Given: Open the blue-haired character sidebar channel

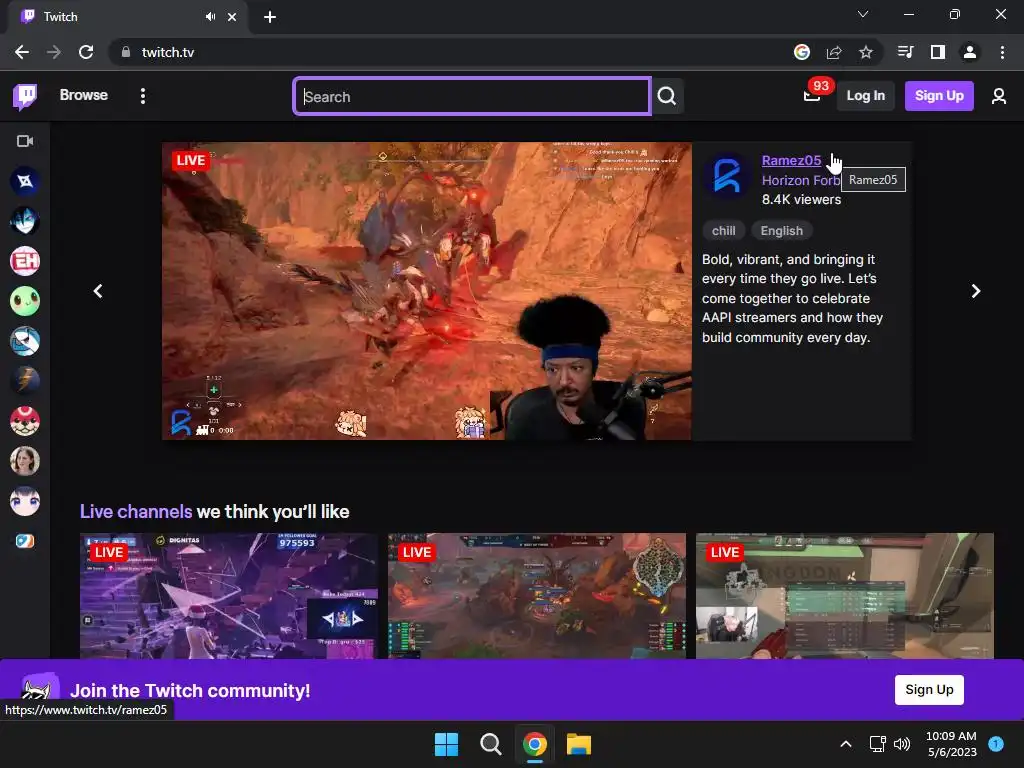Looking at the screenshot, I should coord(25,221).
